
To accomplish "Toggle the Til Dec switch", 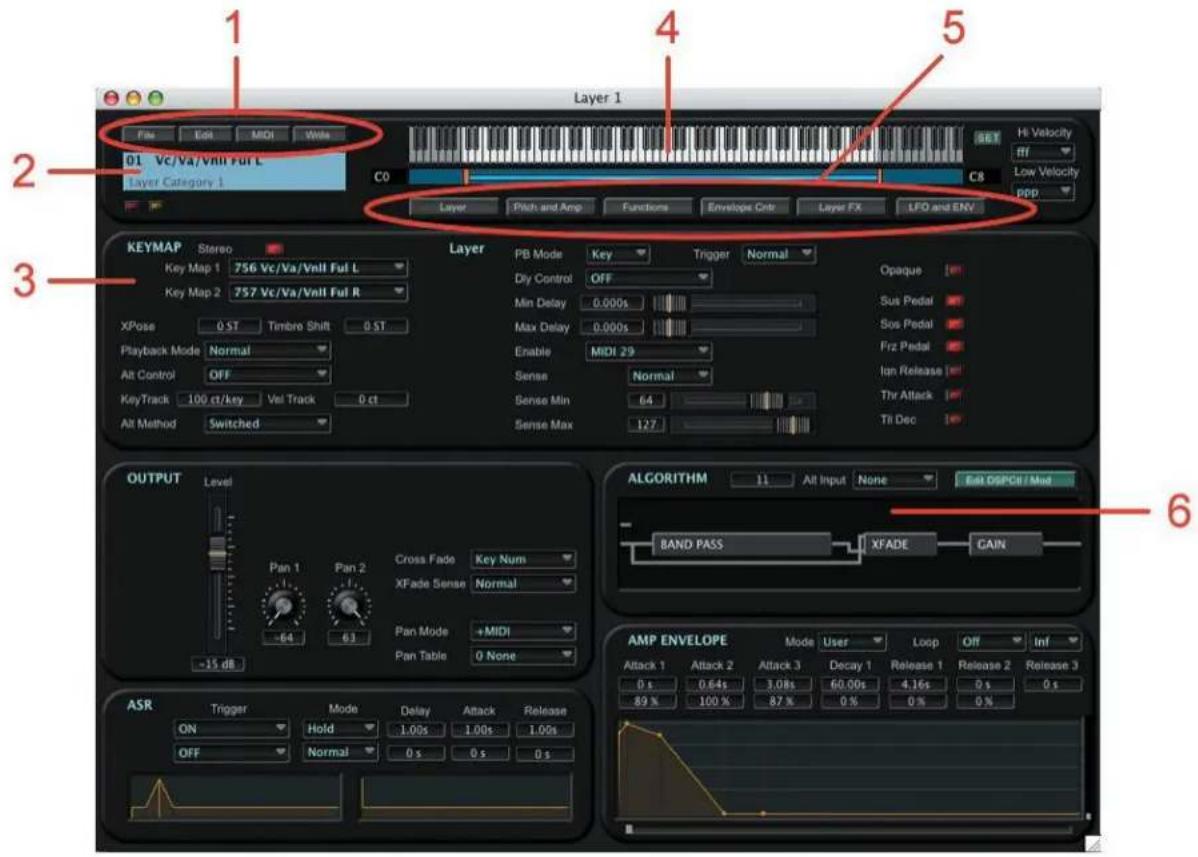I will pos(954,419).
